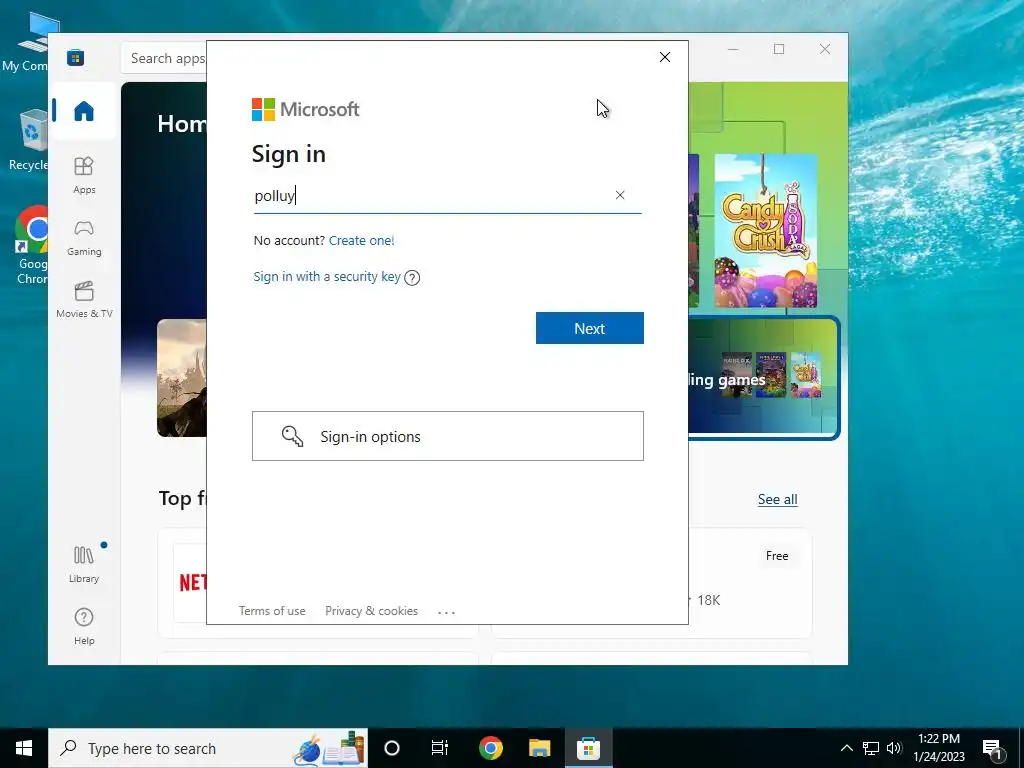1024x768 pixels.
Task: Click the Microsoft Store logo icon in title bar
Action: 76,57
